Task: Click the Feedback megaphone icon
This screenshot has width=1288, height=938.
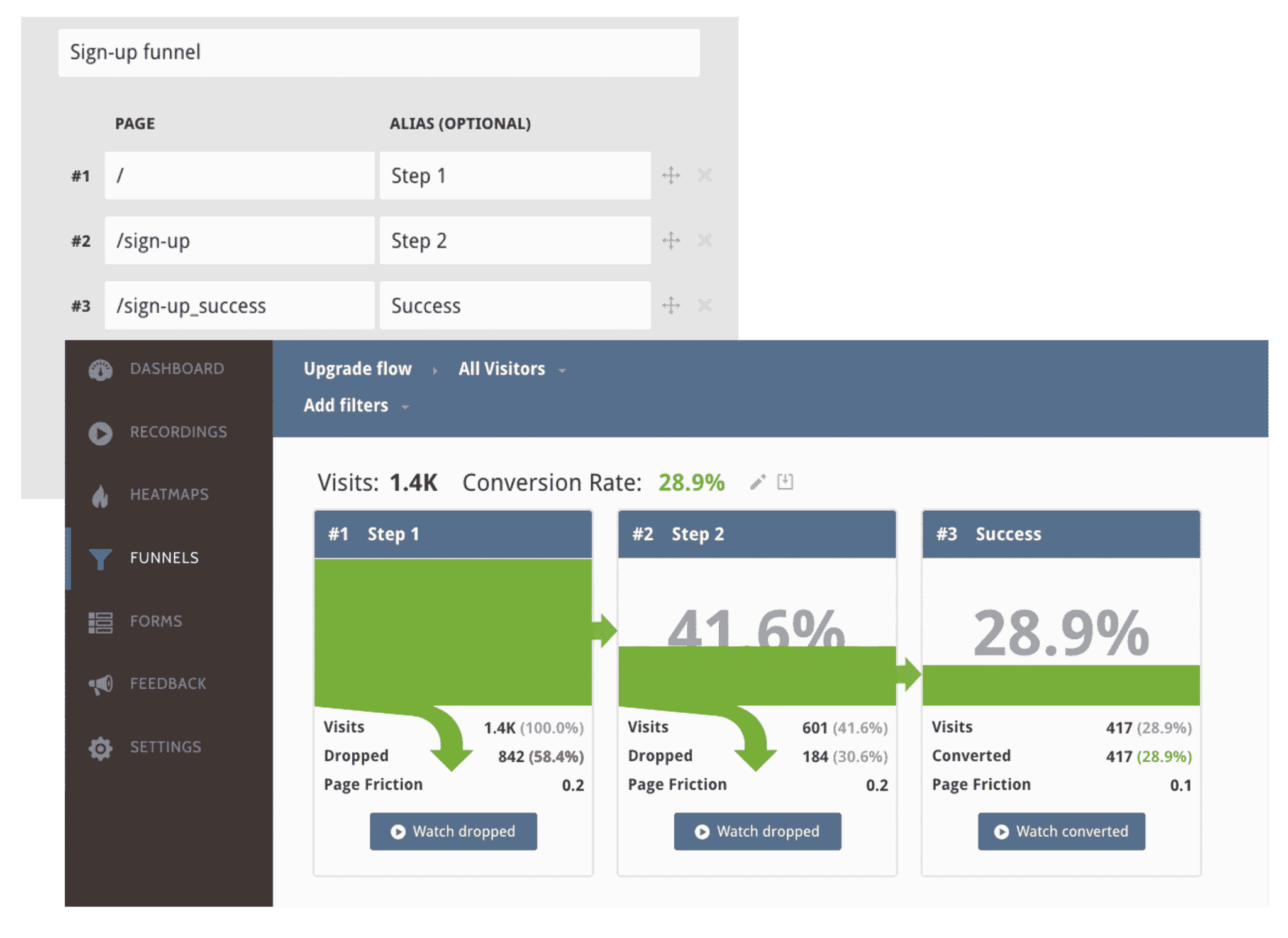Action: pyautogui.click(x=100, y=684)
